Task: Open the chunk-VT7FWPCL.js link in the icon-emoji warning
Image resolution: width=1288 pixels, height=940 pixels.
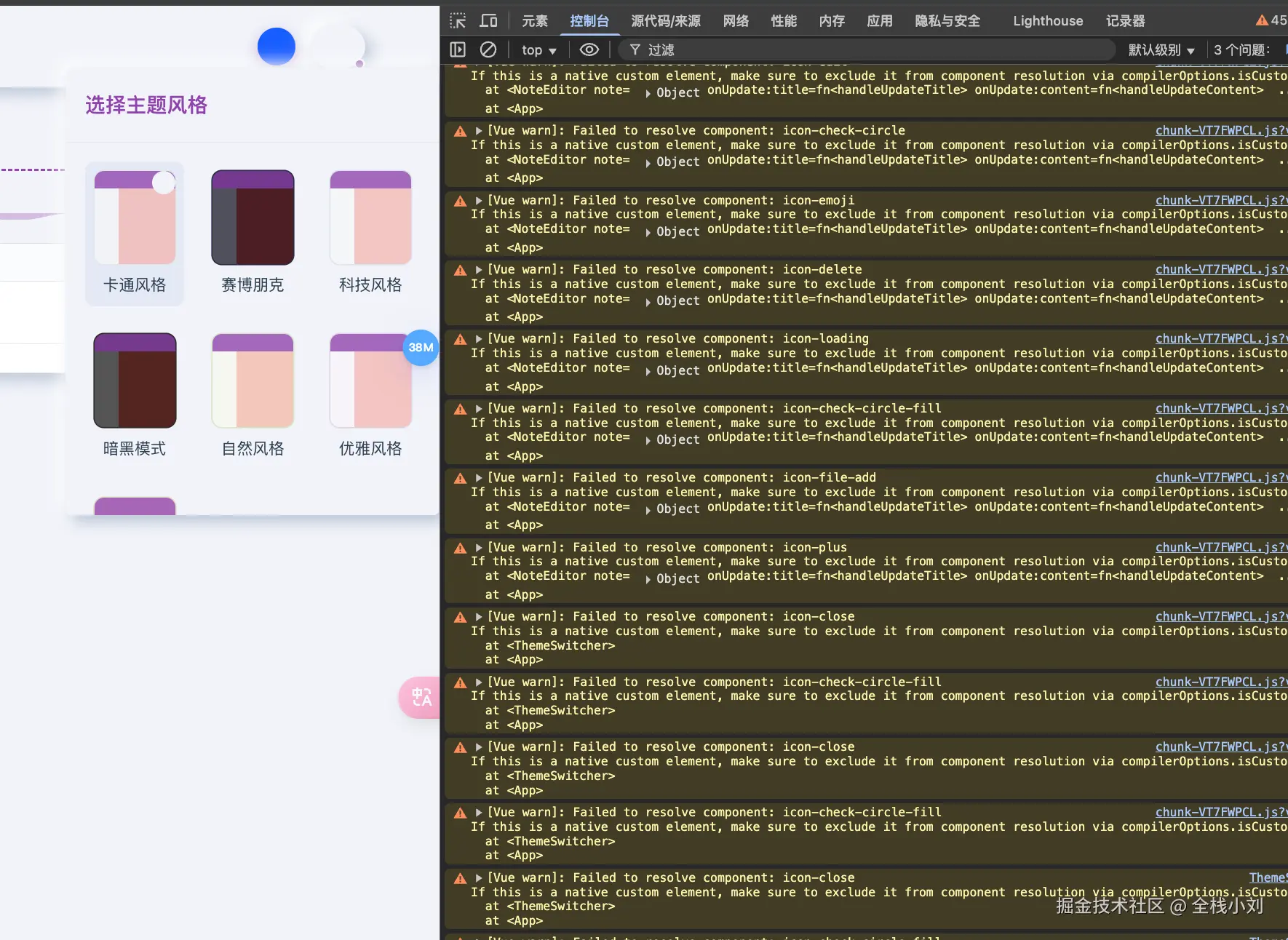Action: 1222,200
